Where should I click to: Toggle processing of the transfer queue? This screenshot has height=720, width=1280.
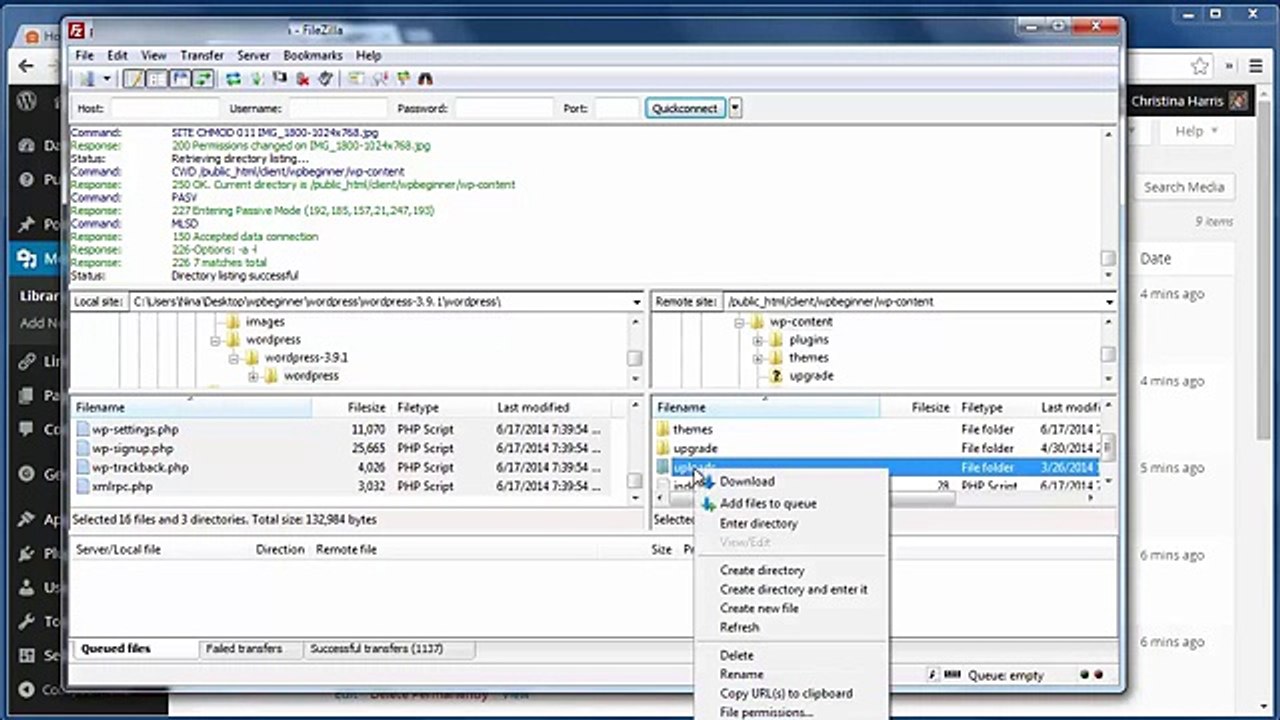[x=257, y=79]
